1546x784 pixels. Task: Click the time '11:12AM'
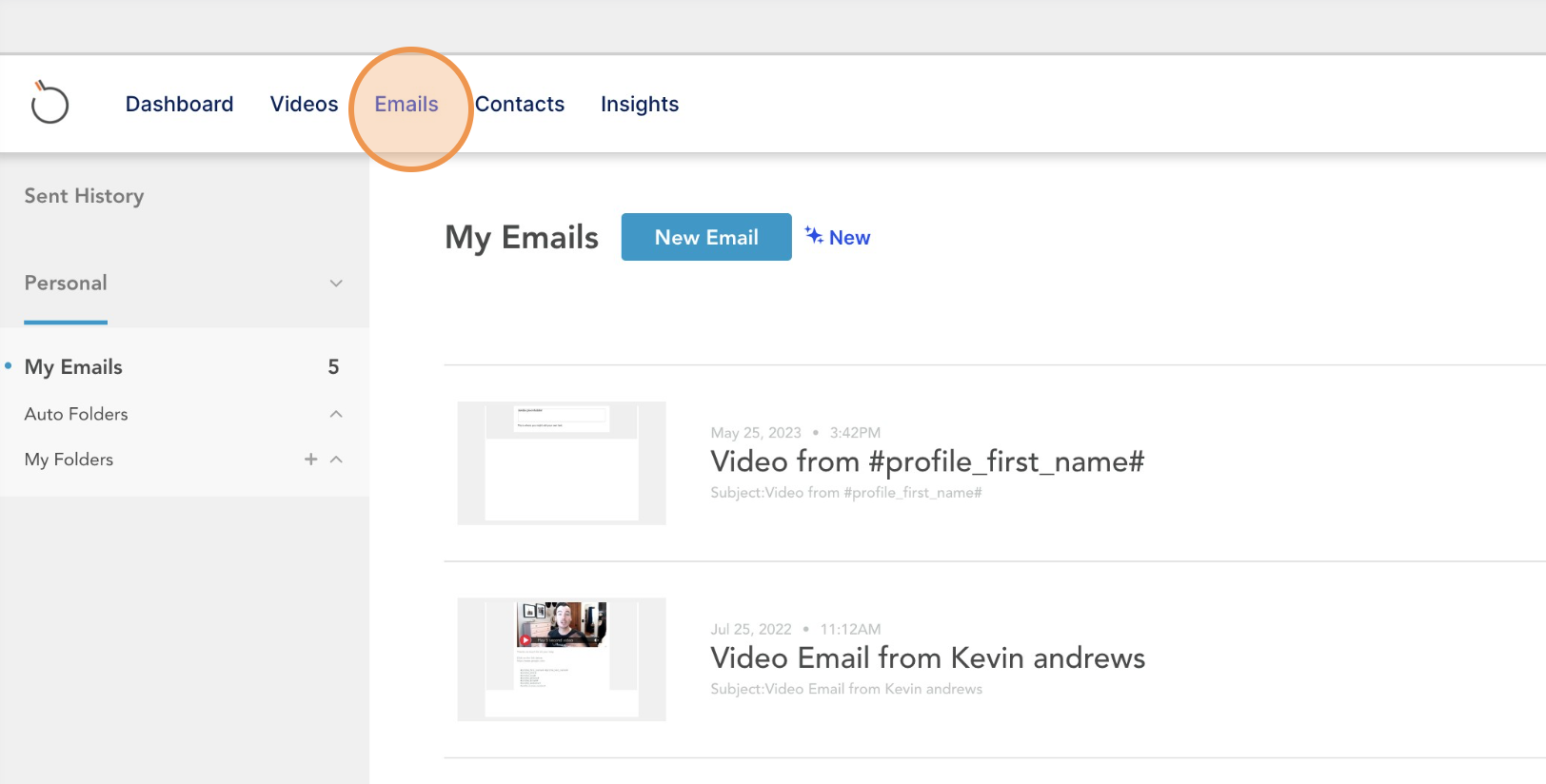tap(850, 629)
